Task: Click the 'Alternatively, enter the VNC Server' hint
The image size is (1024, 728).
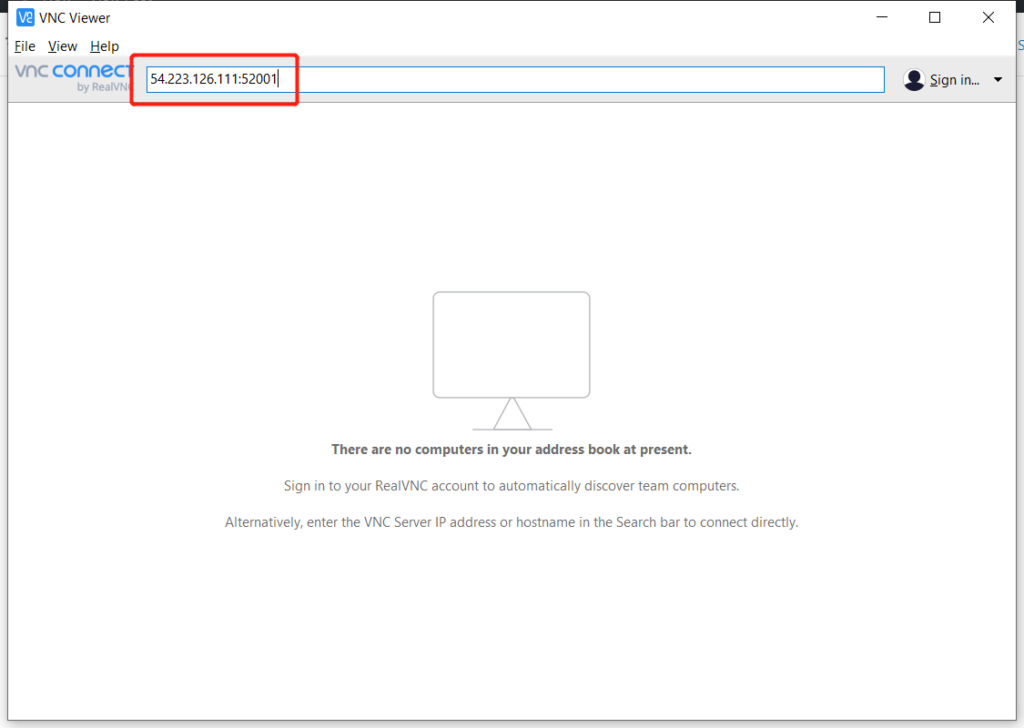Action: (x=511, y=522)
